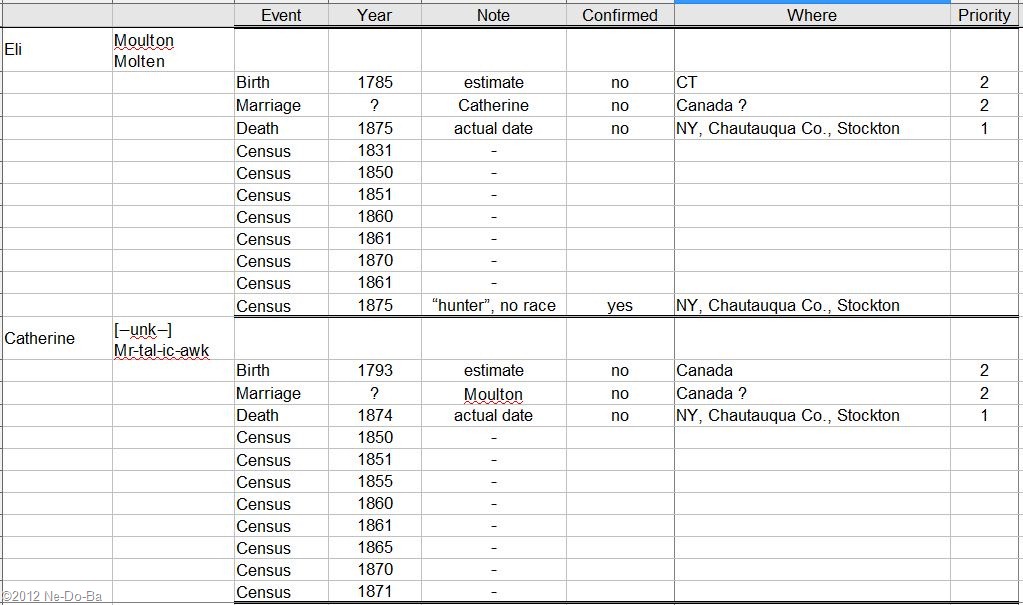Select the "yes" confirmed cell
Image resolution: width=1023 pixels, height=605 pixels.
(620, 306)
